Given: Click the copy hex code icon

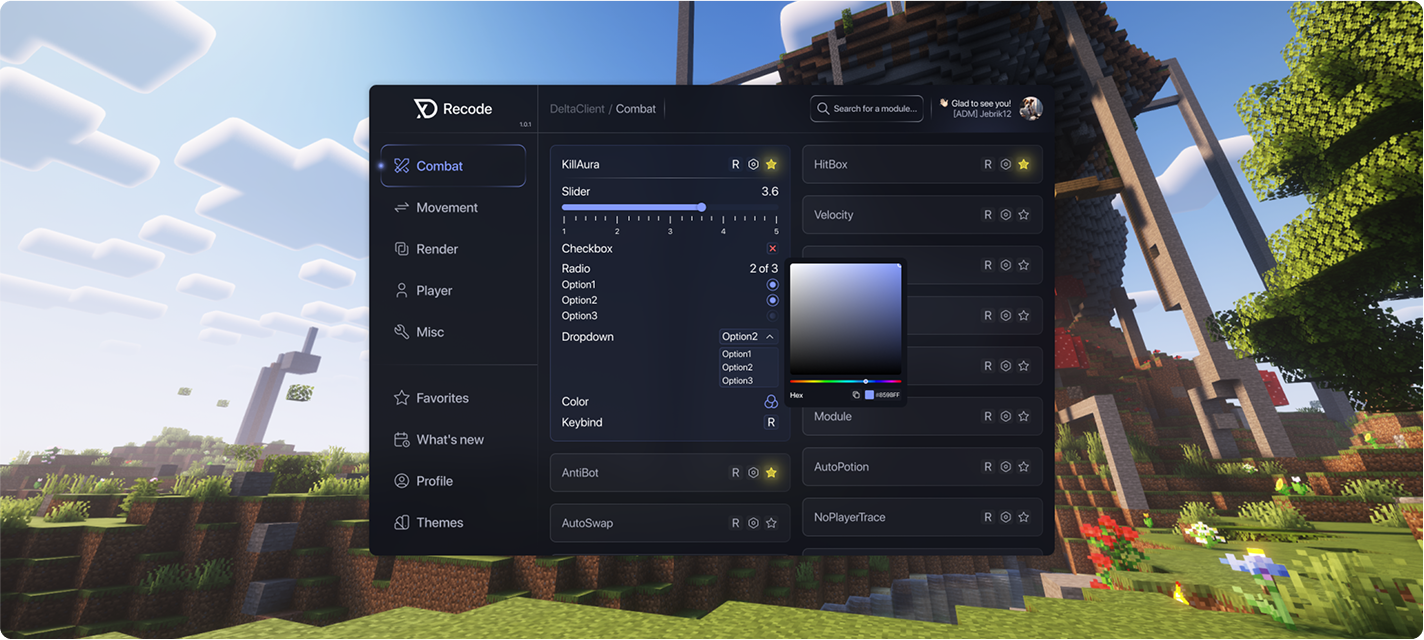Looking at the screenshot, I should (856, 395).
